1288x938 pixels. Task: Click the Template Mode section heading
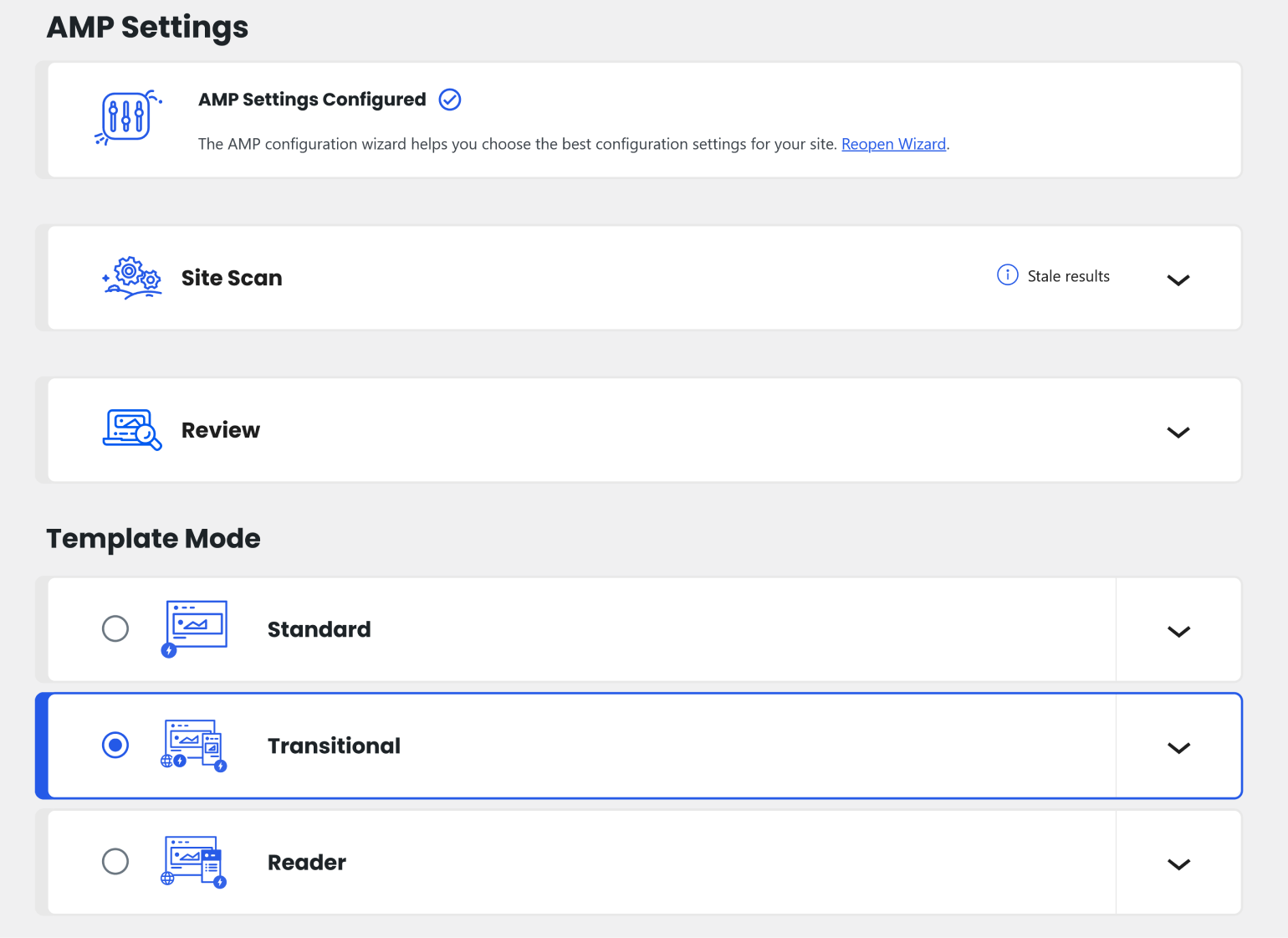[153, 538]
